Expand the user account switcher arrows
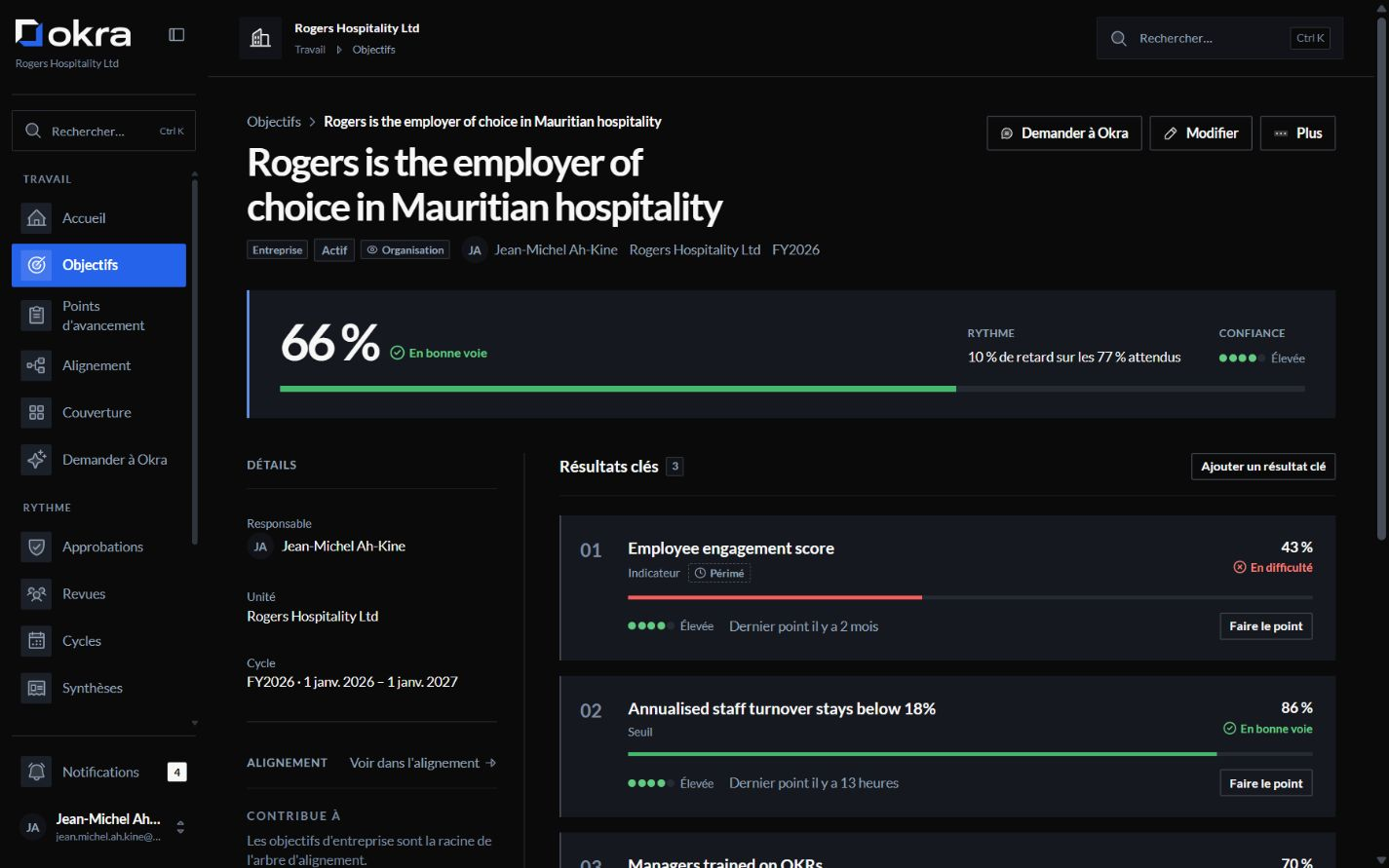Screen dimensions: 1389x868 click(x=180, y=827)
